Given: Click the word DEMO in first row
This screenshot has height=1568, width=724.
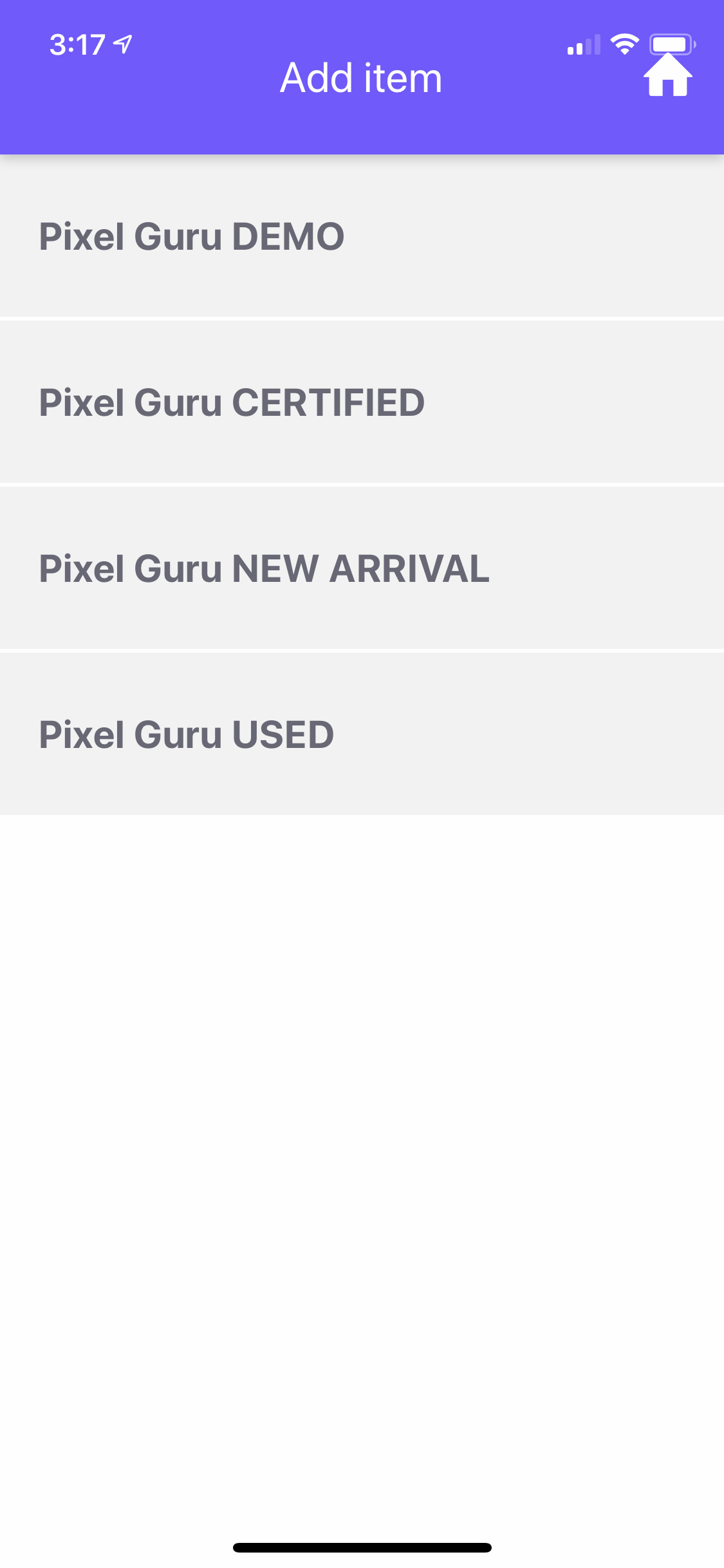Looking at the screenshot, I should click(288, 236).
